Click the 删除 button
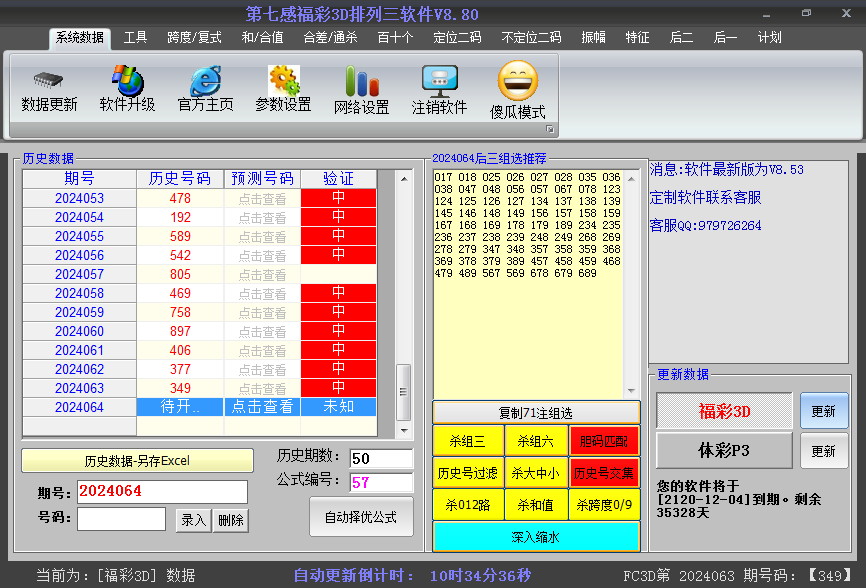This screenshot has width=866, height=588. point(231,520)
